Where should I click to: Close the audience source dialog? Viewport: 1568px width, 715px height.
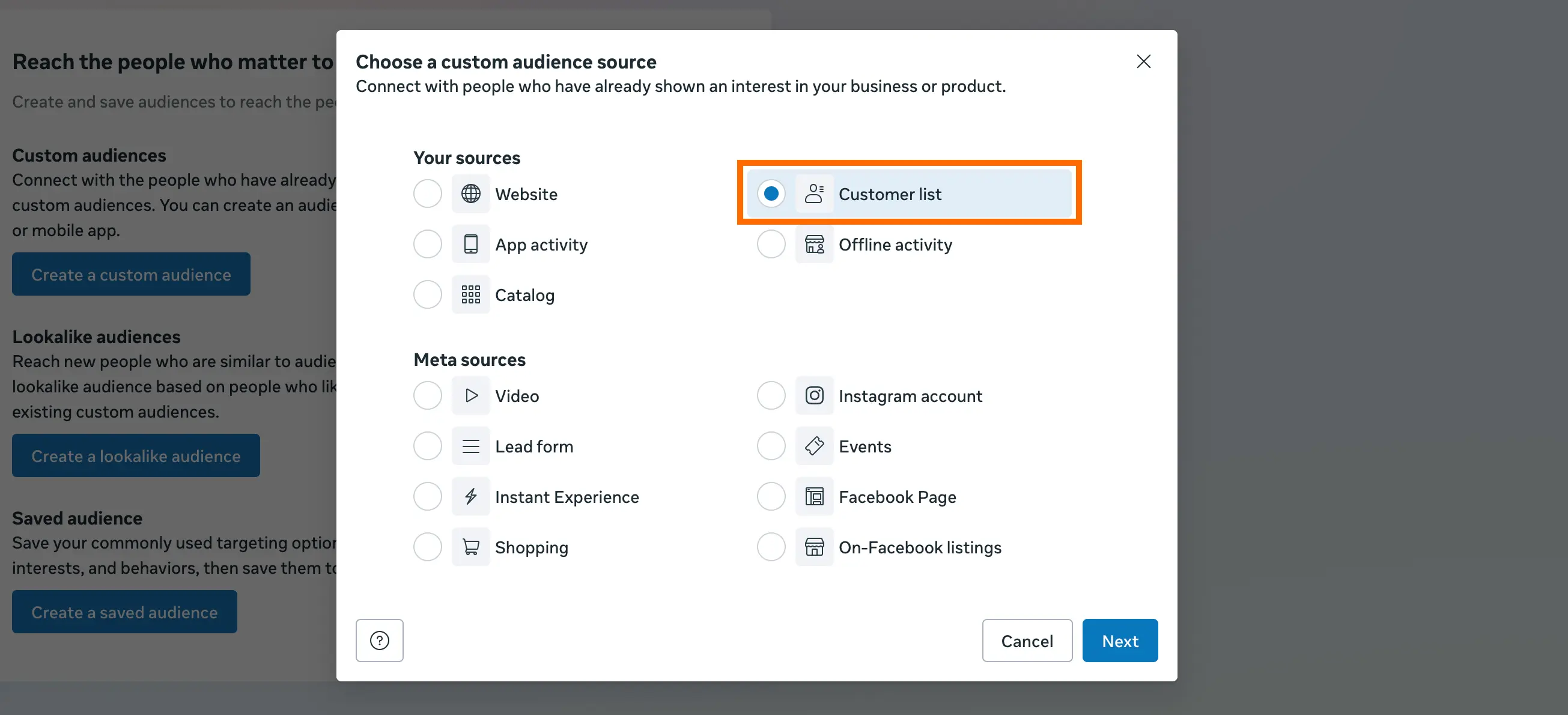[1143, 61]
